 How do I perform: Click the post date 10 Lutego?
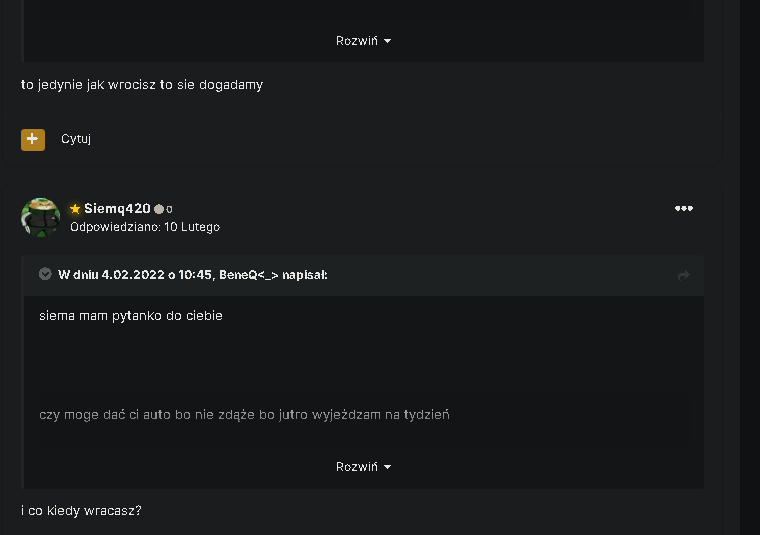192,227
